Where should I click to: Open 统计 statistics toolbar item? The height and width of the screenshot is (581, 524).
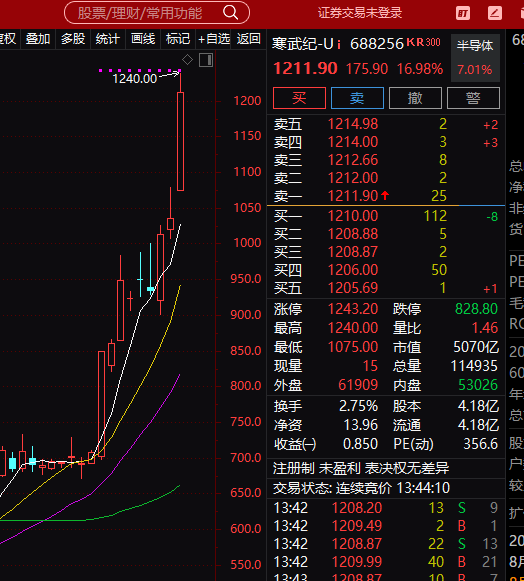tap(108, 39)
